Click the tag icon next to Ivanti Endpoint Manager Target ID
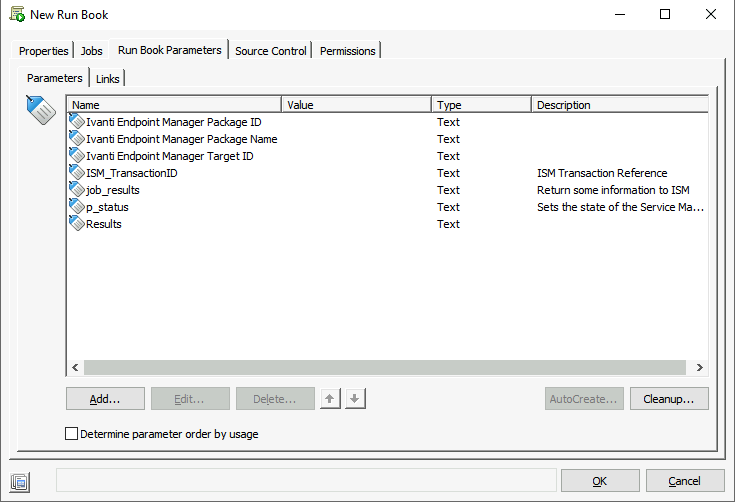The height and width of the screenshot is (502, 736). point(77,155)
